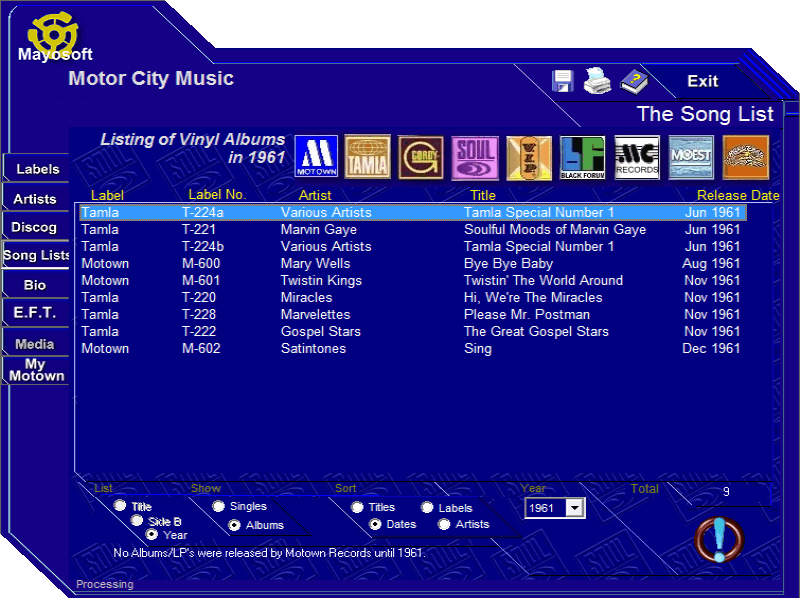Select the Black Forum label logo
The width and height of the screenshot is (800, 600).
pyautogui.click(x=583, y=158)
